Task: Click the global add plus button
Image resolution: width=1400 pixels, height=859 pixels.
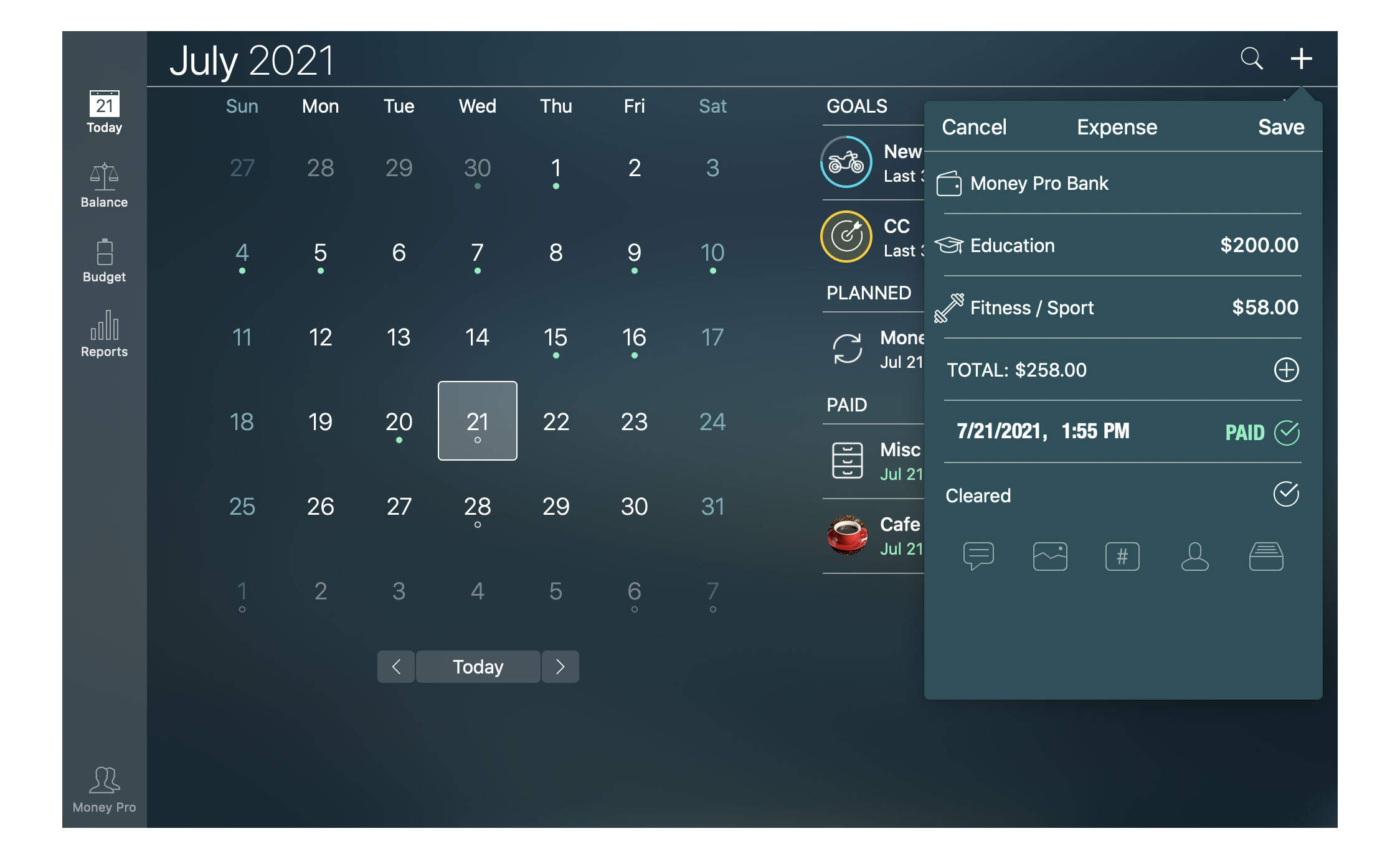Action: pos(1300,57)
